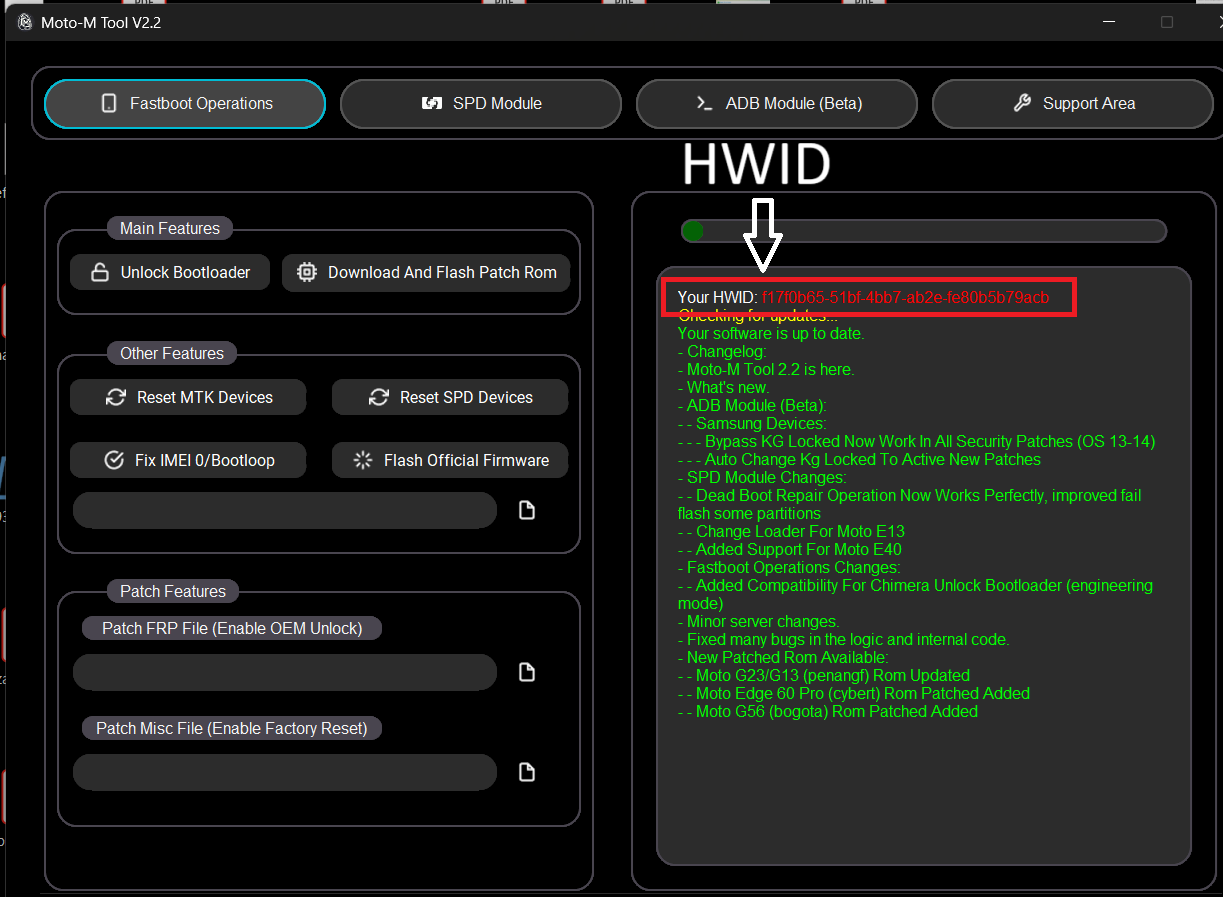Click Fix IMEI 0/Bootloop button

click(x=188, y=460)
